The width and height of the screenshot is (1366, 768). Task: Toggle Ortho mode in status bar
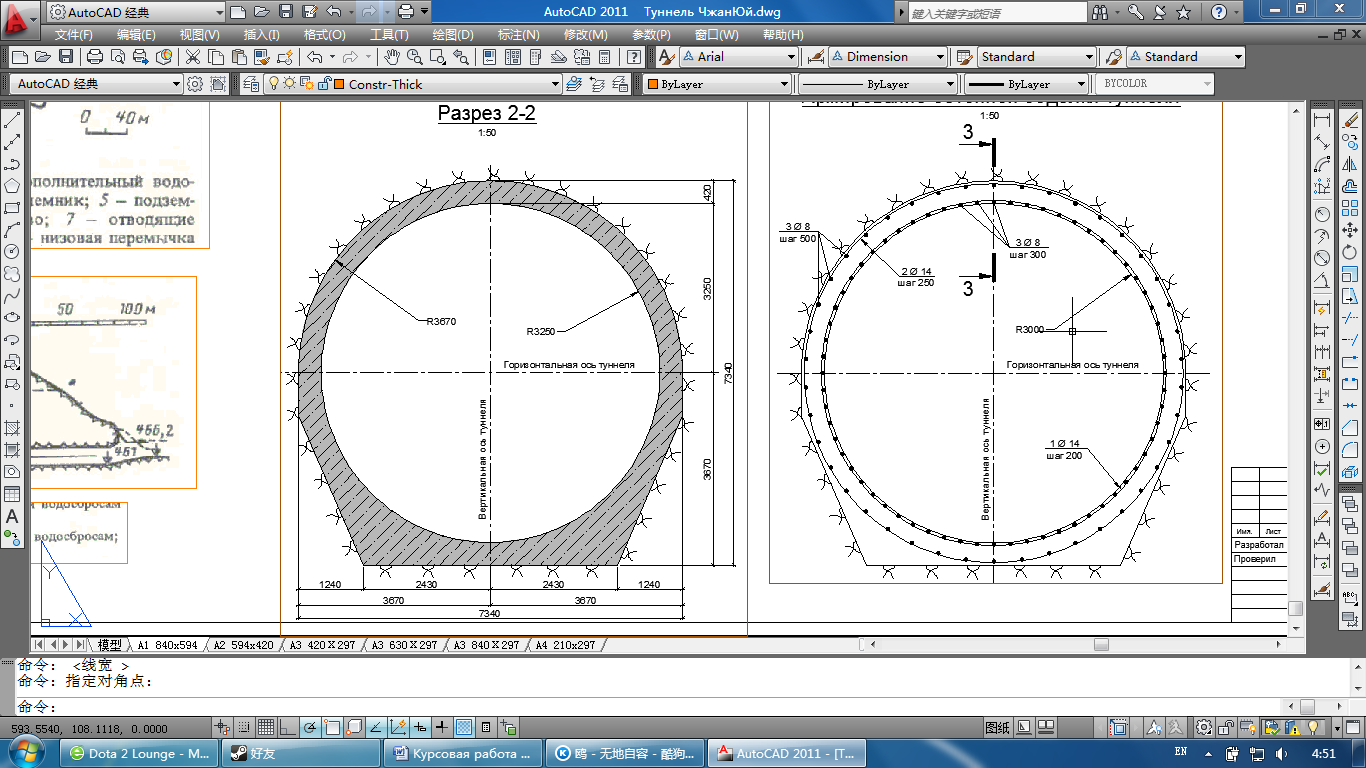(288, 727)
